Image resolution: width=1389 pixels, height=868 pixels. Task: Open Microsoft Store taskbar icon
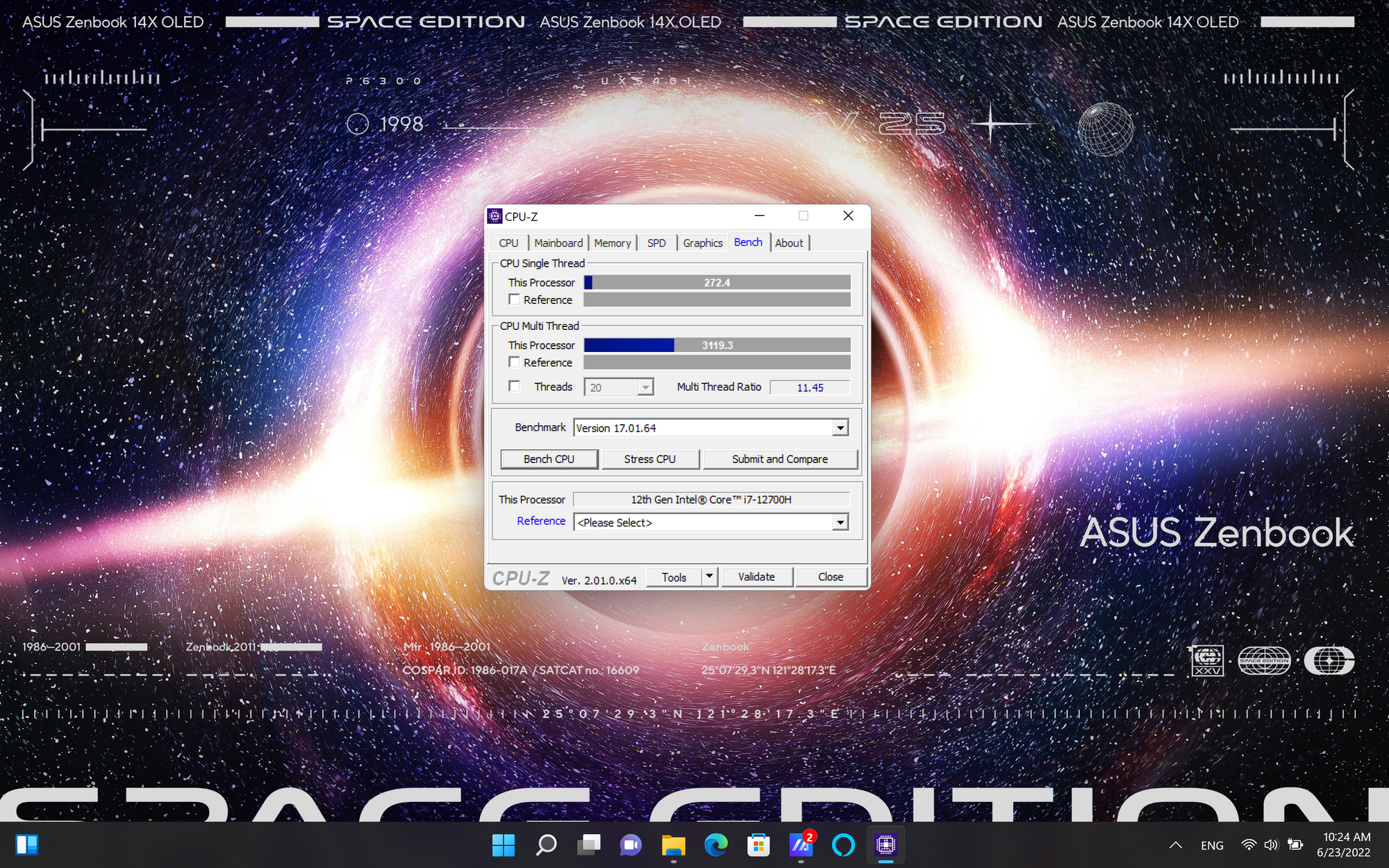point(758,844)
